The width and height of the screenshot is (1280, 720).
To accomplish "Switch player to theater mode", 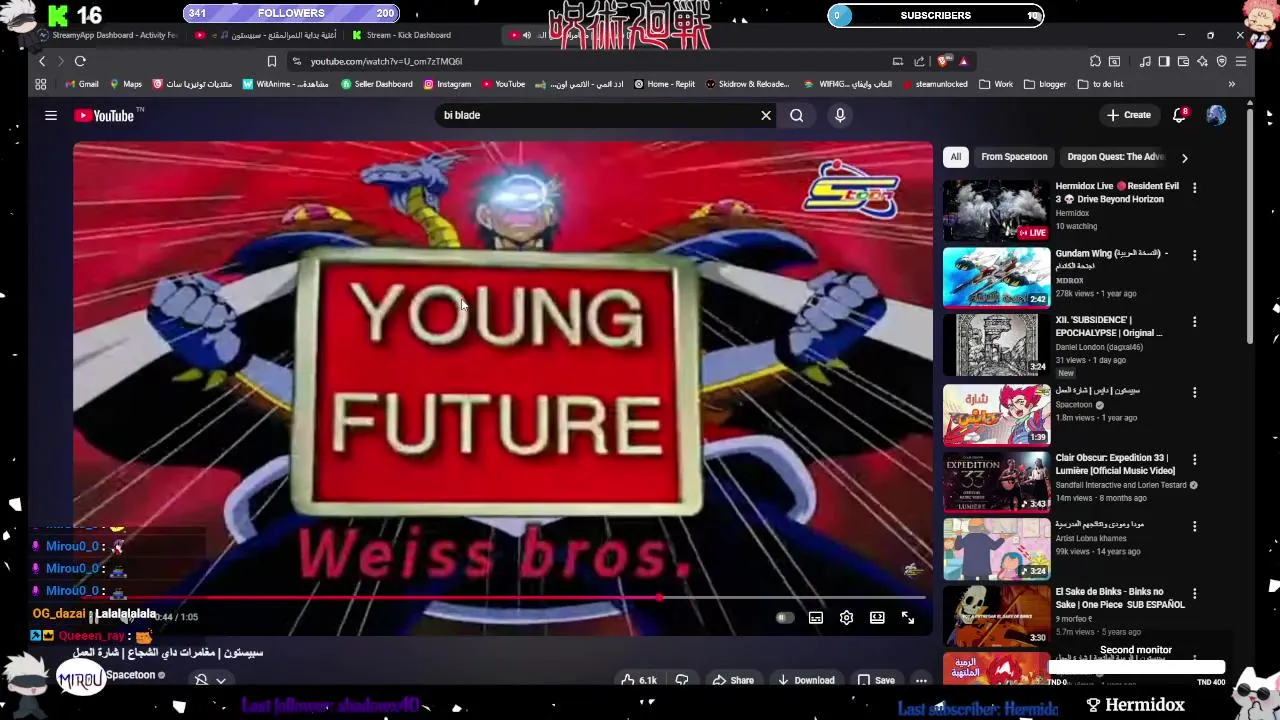I will click(x=877, y=618).
